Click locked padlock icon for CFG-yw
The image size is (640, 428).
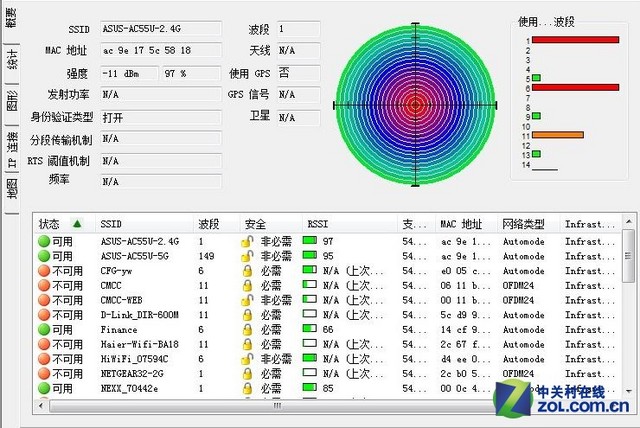tap(247, 271)
